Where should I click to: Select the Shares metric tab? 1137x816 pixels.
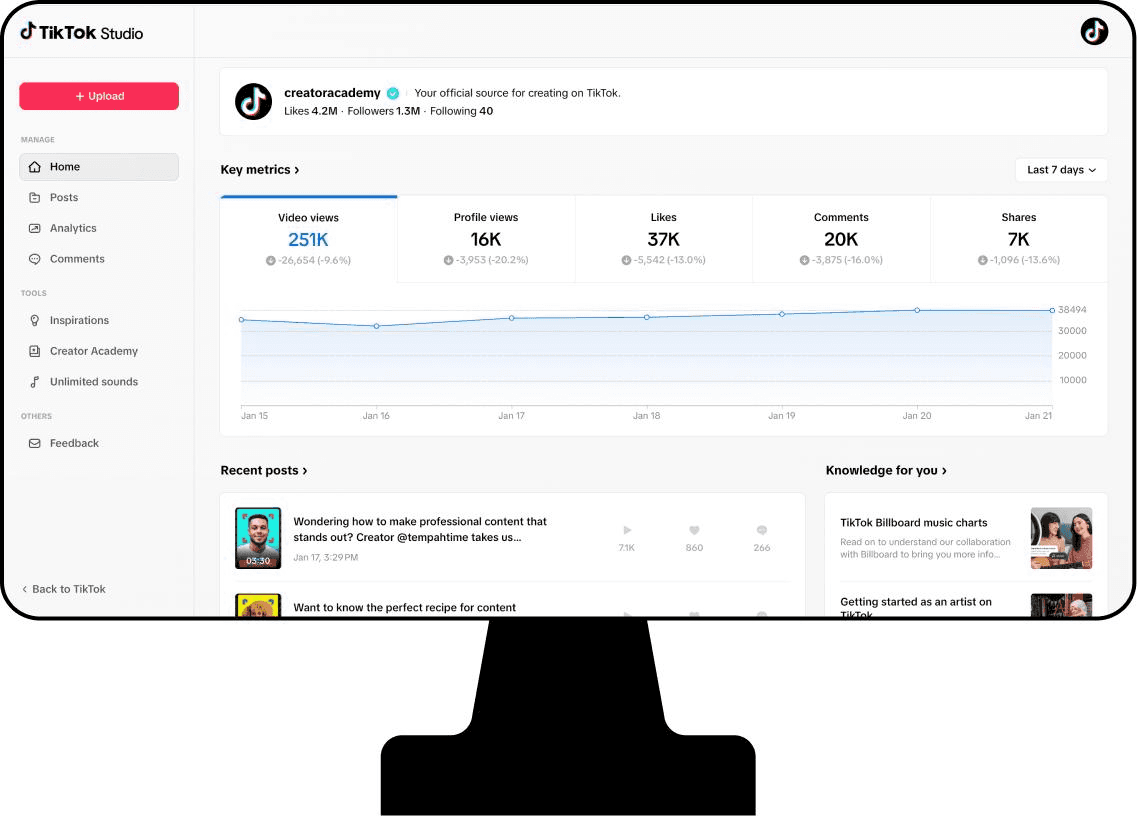point(1019,239)
